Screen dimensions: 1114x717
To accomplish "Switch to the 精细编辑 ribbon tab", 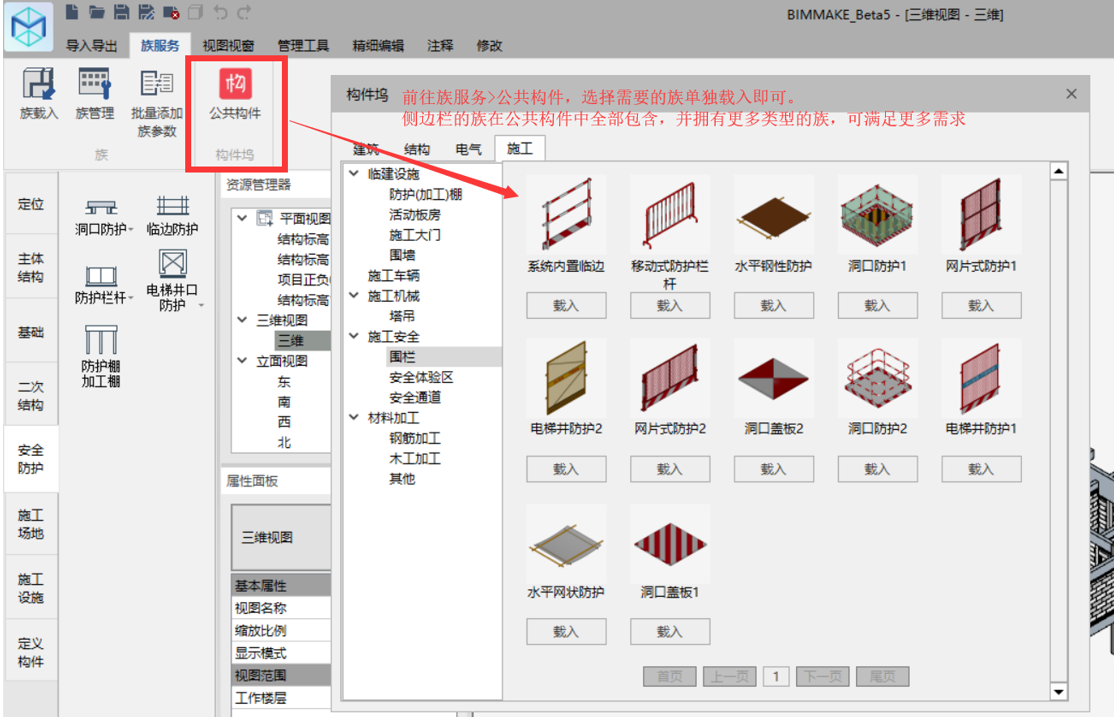I will 378,45.
